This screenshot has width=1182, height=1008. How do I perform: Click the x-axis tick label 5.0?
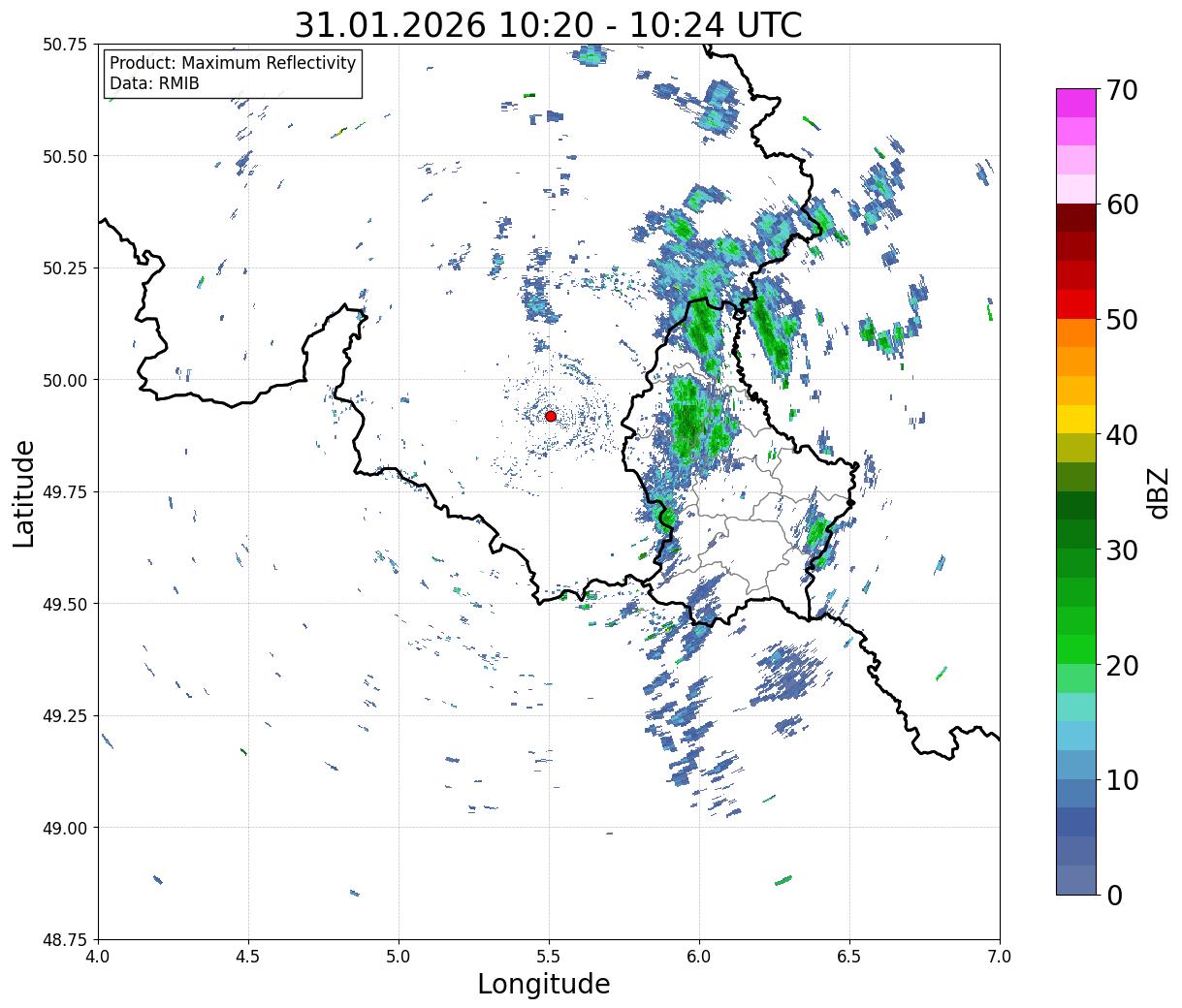pos(399,957)
